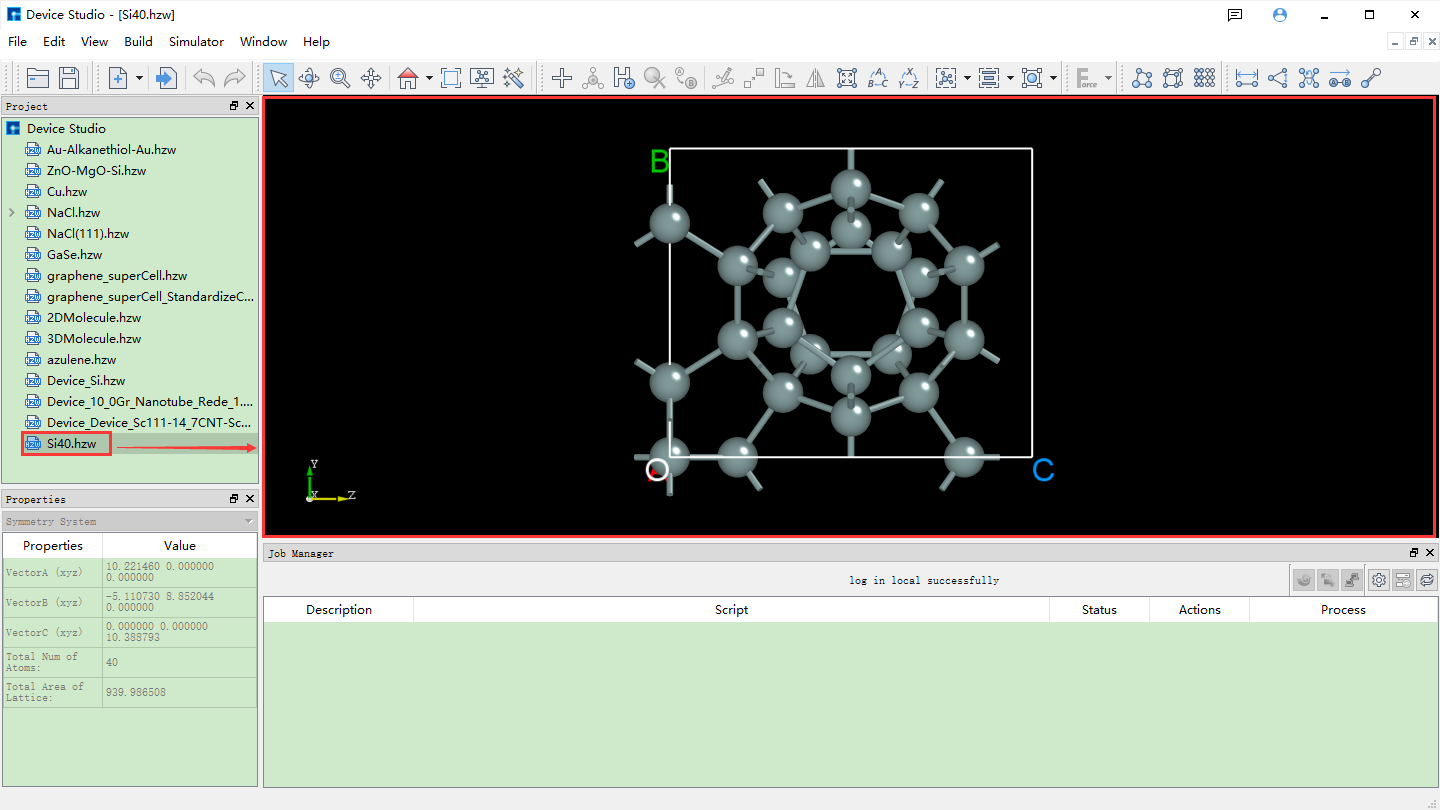Viewport: 1440px width, 810px height.
Task: Activate the rotate view tool
Action: click(309, 78)
